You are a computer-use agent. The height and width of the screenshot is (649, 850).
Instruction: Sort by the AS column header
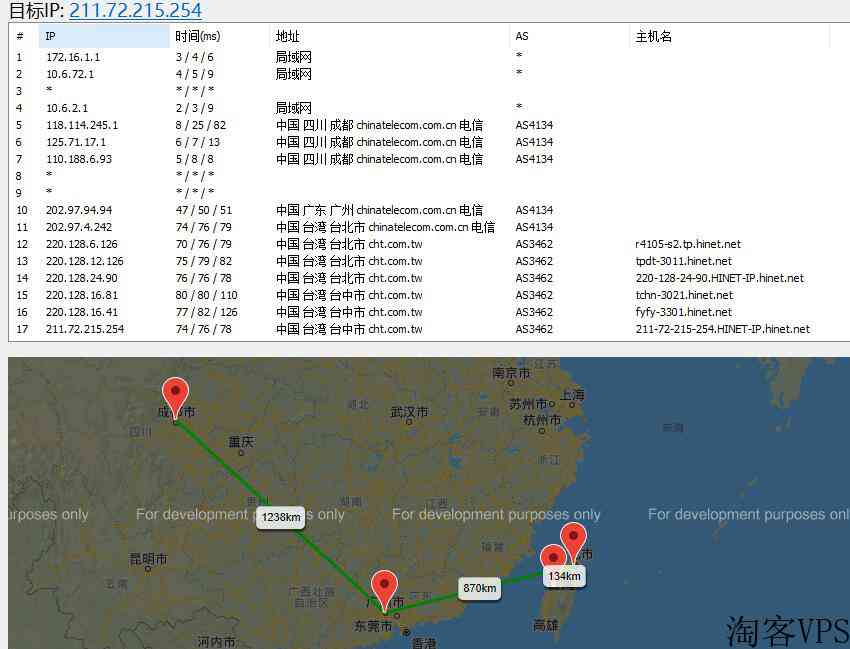569,36
